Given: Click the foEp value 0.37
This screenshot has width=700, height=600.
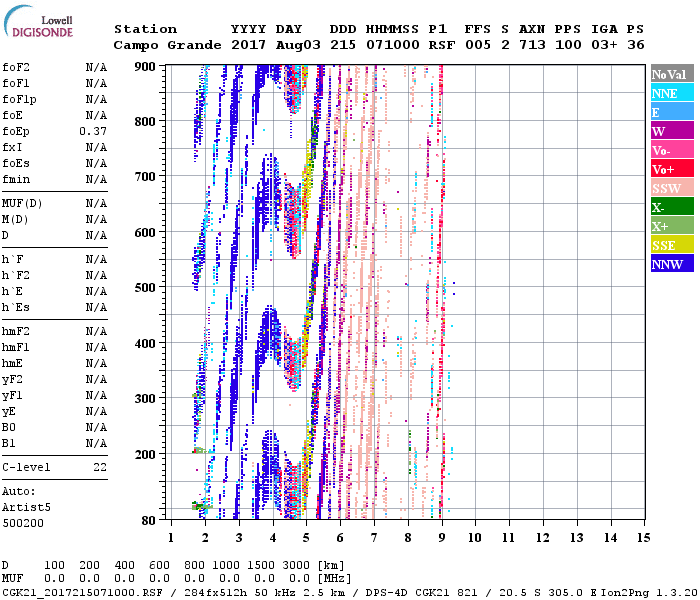Looking at the screenshot, I should pyautogui.click(x=93, y=131).
